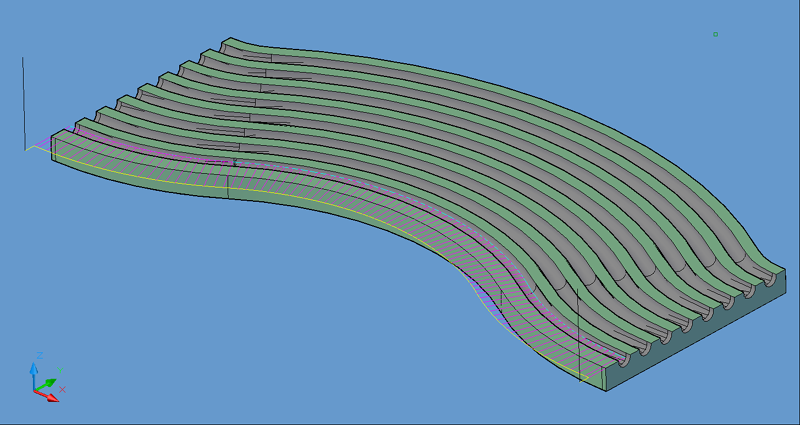
Task: Click the Y label on the axis triad
Action: [x=61, y=370]
